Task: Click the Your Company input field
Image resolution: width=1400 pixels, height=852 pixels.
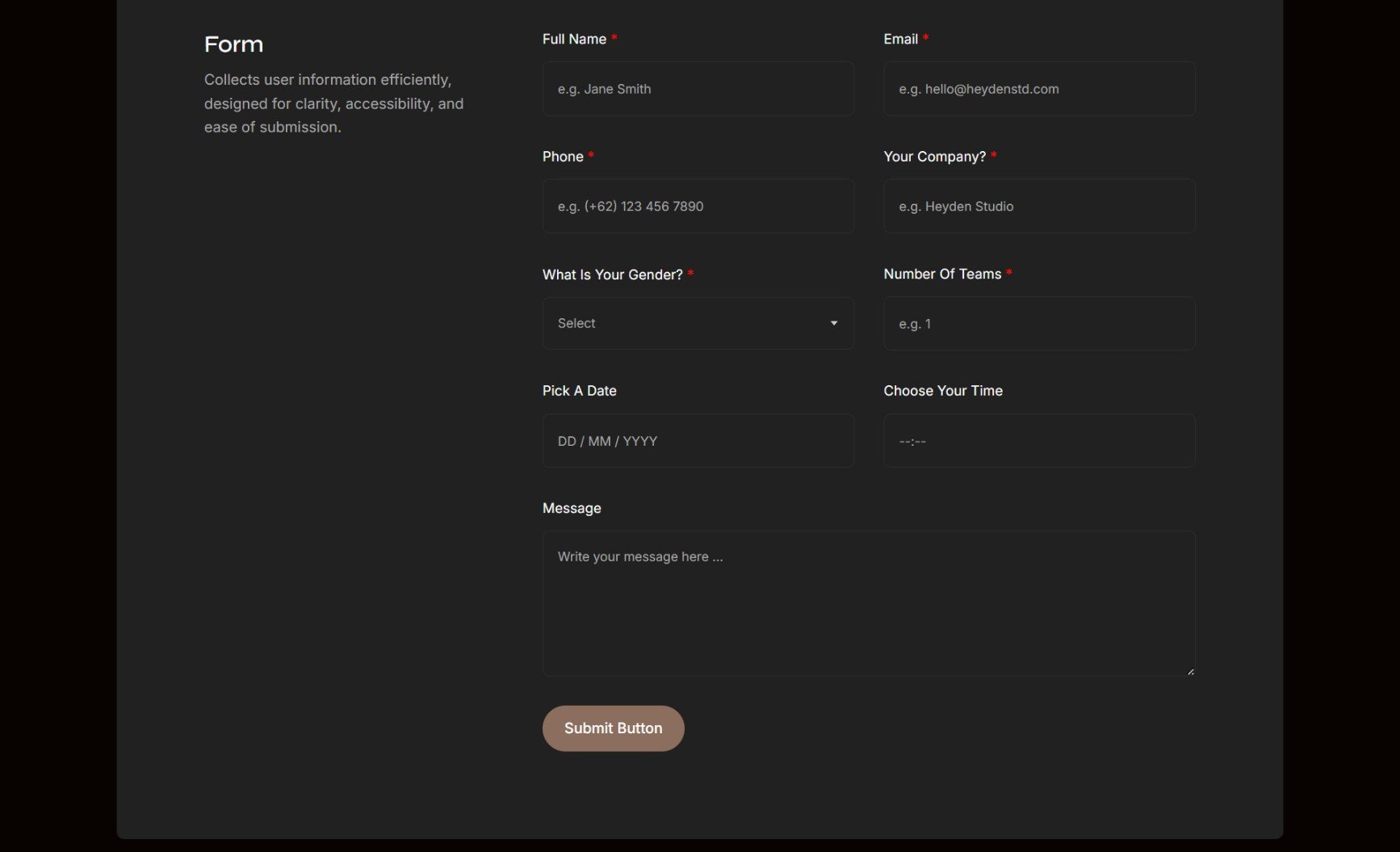Action: pos(1039,206)
